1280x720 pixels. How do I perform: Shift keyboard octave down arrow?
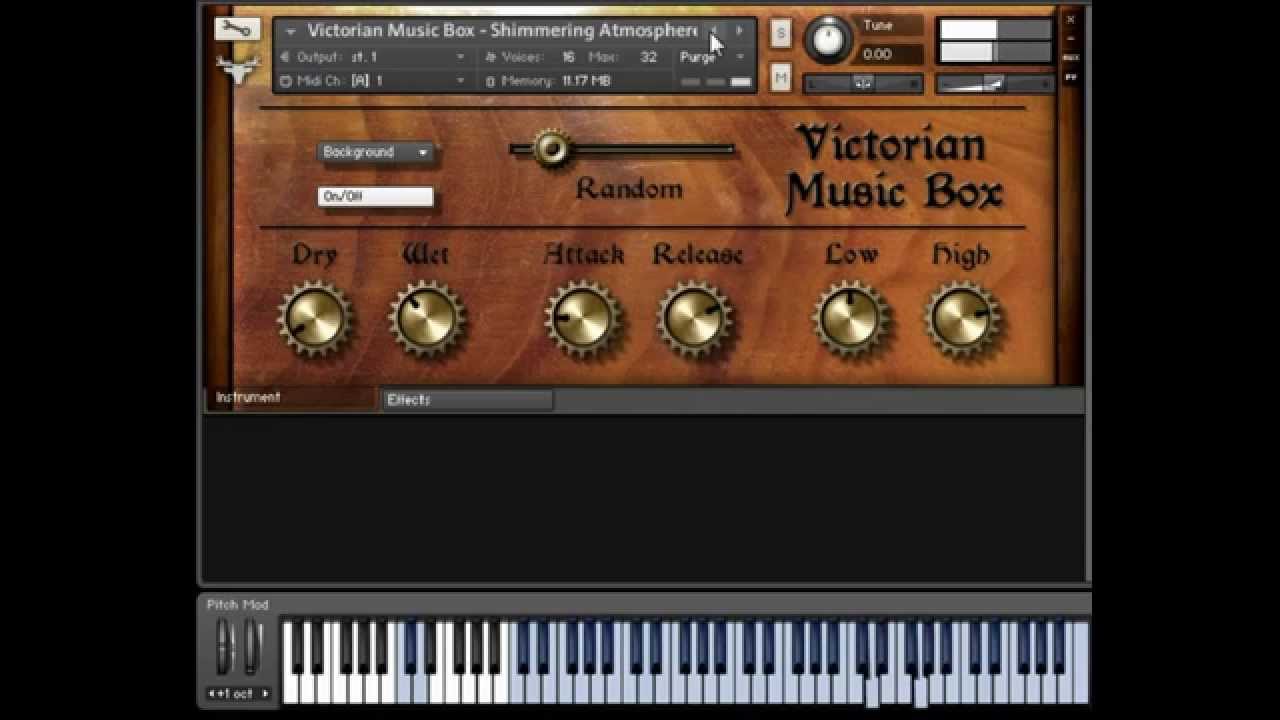point(214,693)
